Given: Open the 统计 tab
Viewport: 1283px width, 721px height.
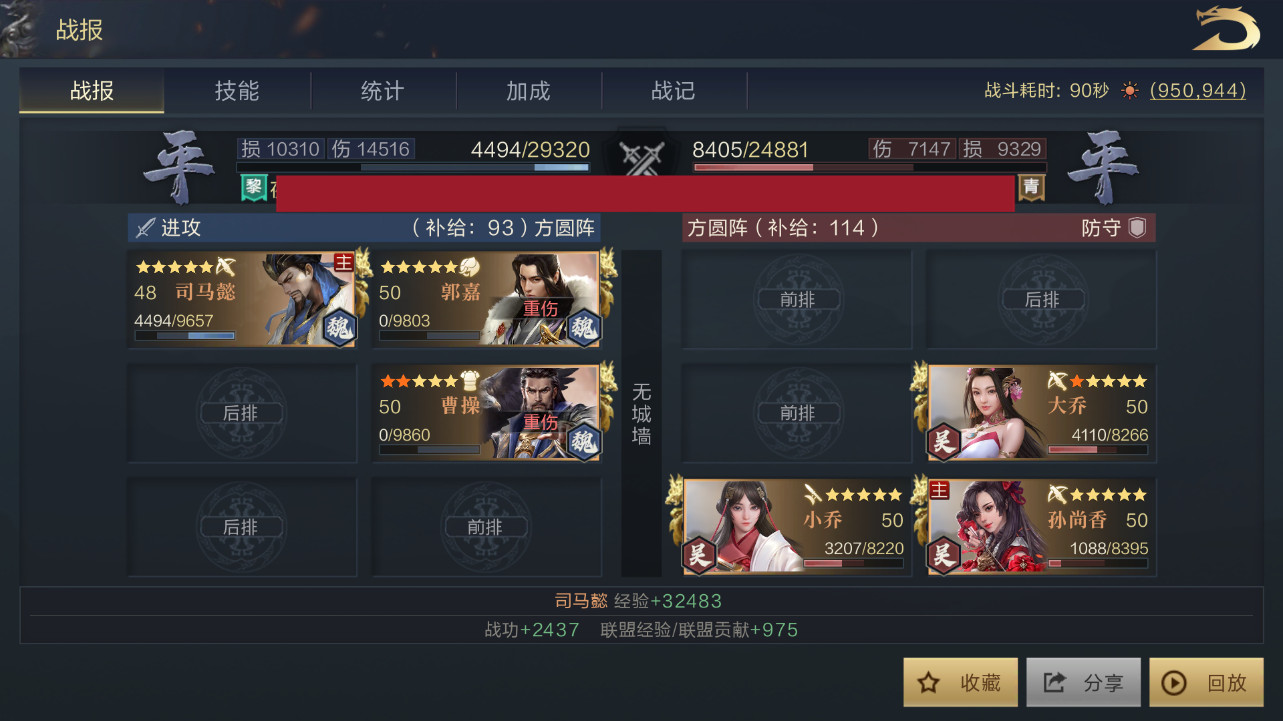Looking at the screenshot, I should click(383, 91).
